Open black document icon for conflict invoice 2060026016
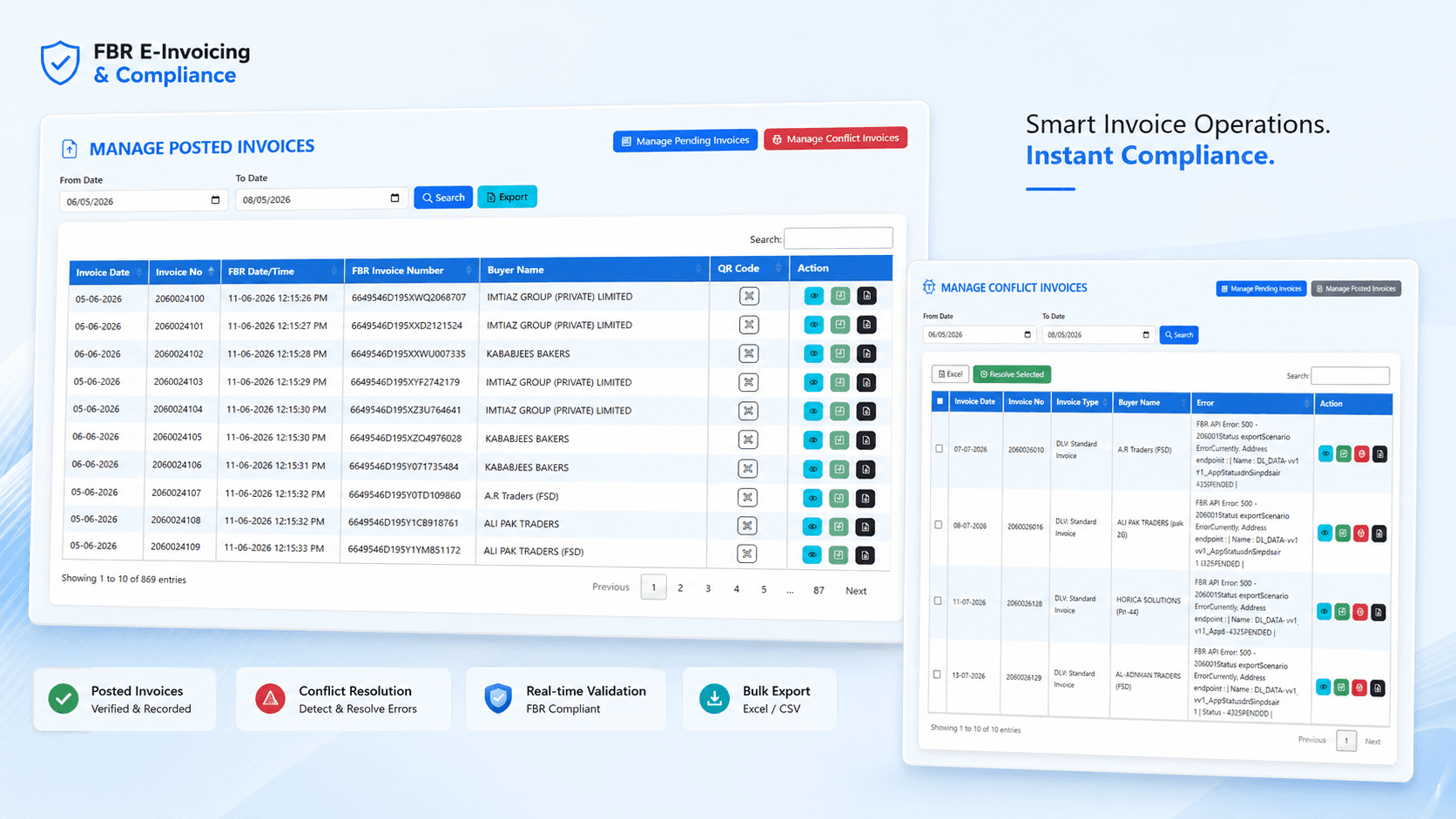Image resolution: width=1456 pixels, height=819 pixels. click(1379, 534)
